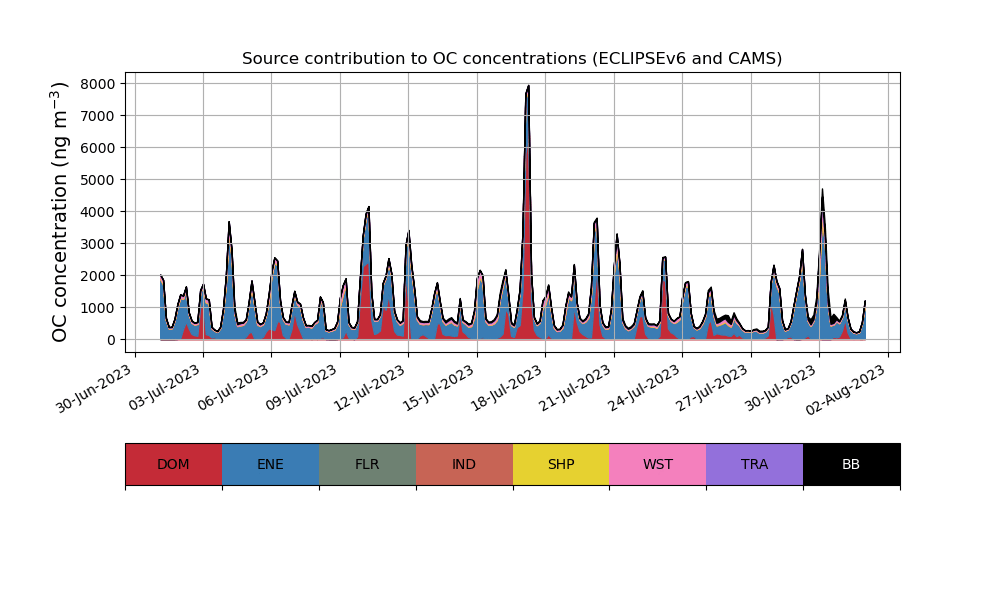Image resolution: width=1000 pixels, height=600 pixels.
Task: Click the yellow SHP legend swatch
Action: pos(561,464)
